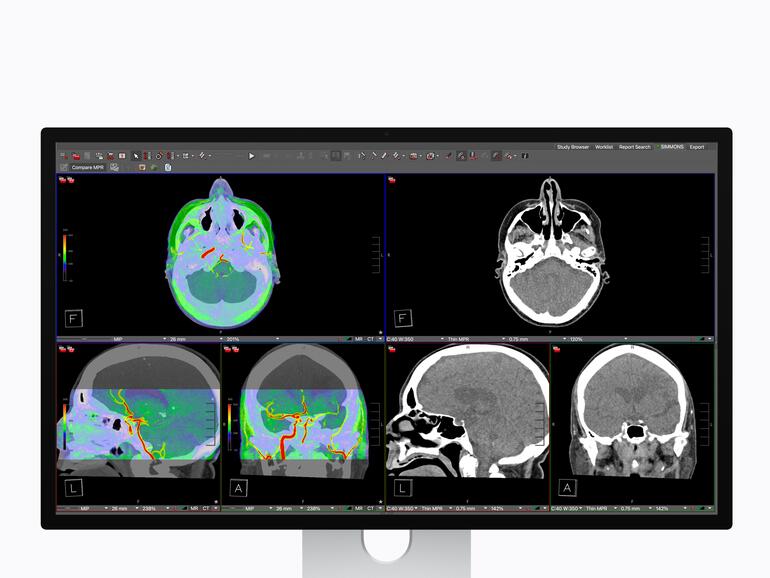
Task: Select the rotate circle tool icon
Action: [159, 156]
